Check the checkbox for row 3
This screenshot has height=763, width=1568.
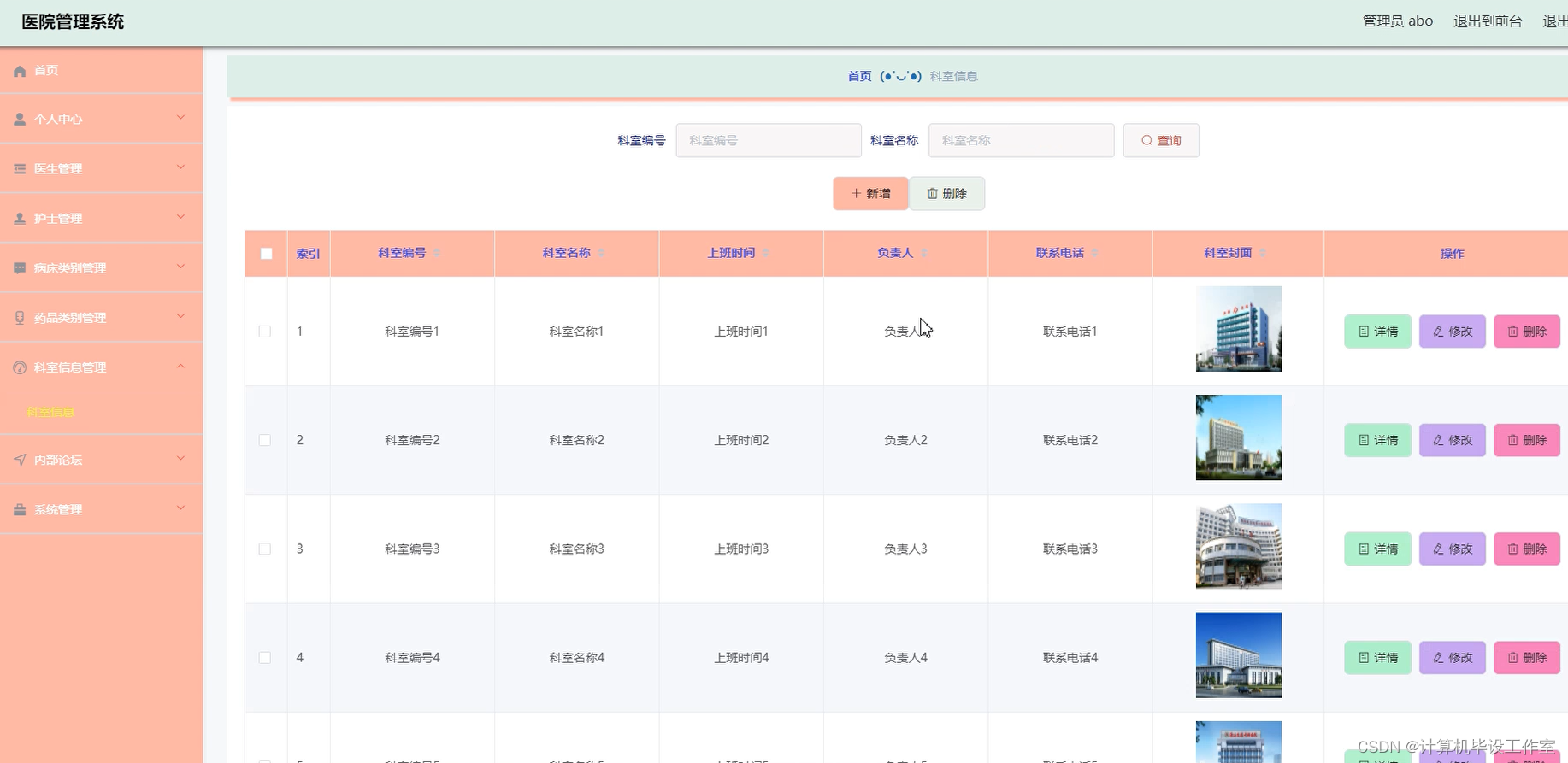265,549
